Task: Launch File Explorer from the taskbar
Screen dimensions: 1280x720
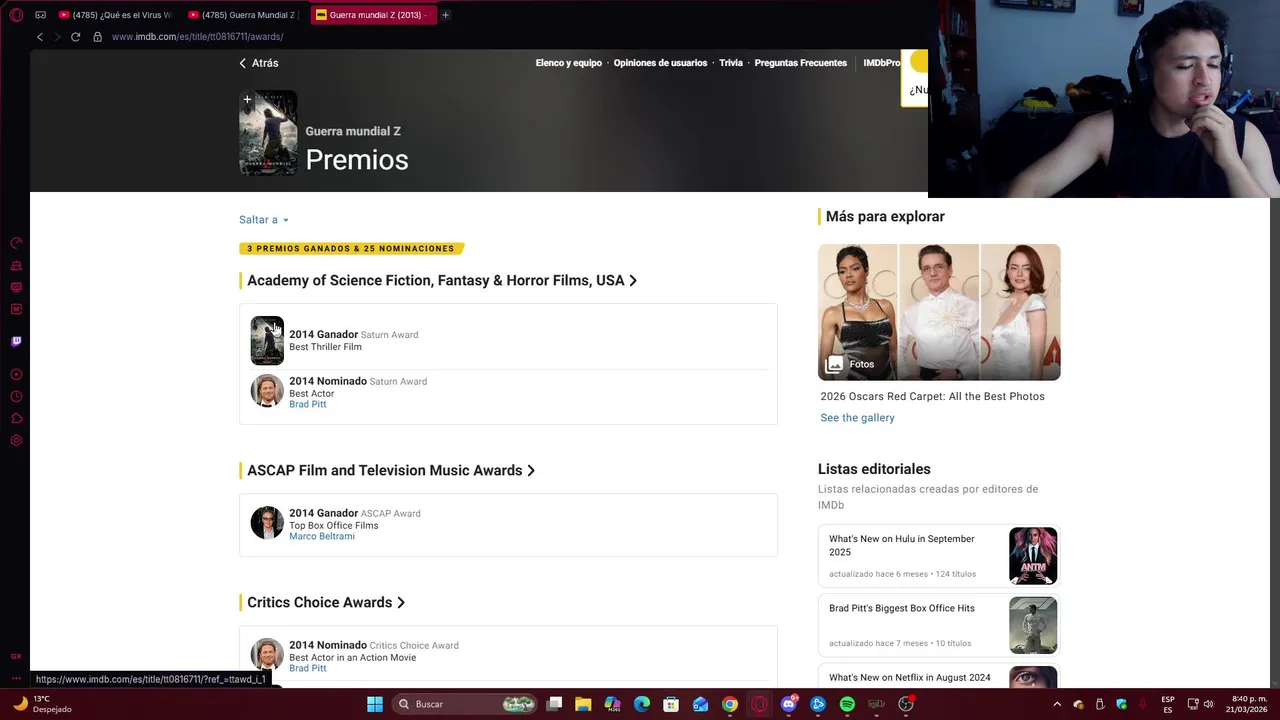Action: click(x=583, y=704)
